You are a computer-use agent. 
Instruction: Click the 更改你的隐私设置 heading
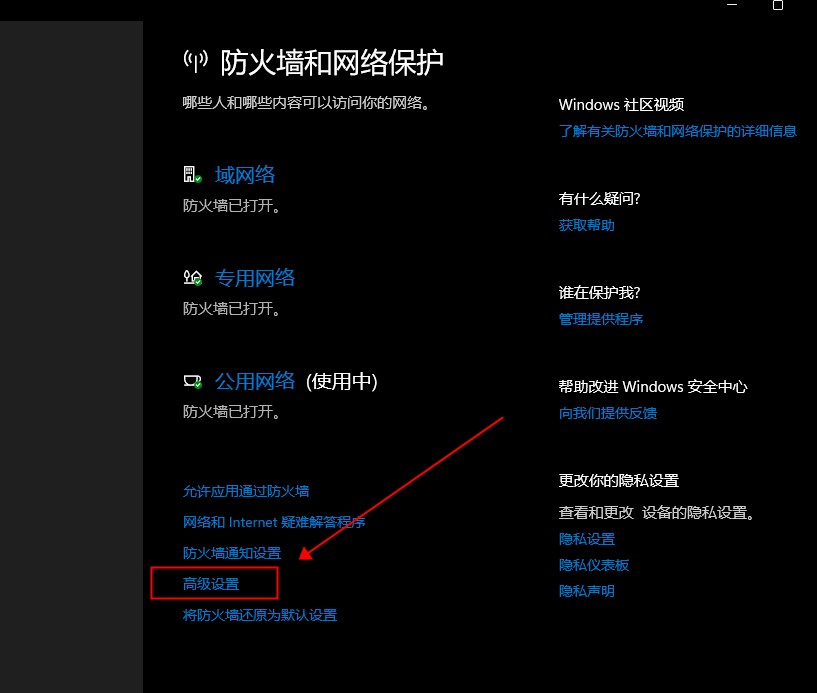tap(618, 481)
